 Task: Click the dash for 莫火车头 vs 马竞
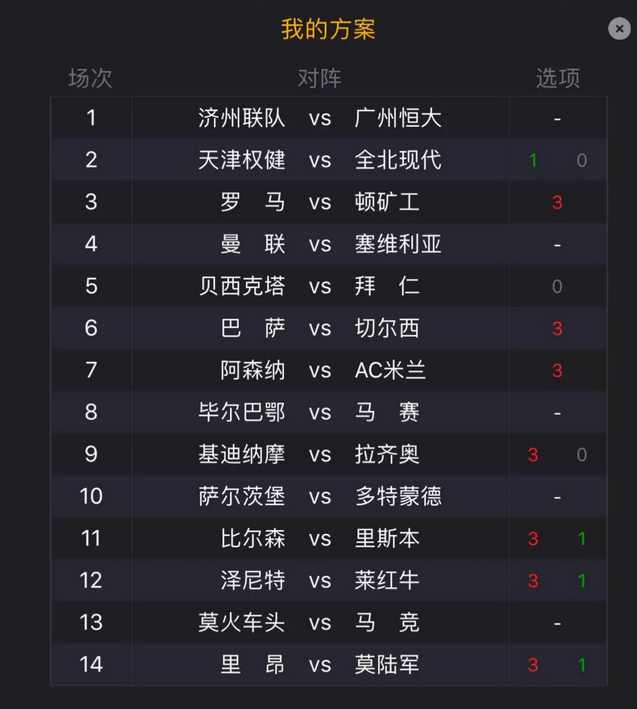click(x=557, y=624)
